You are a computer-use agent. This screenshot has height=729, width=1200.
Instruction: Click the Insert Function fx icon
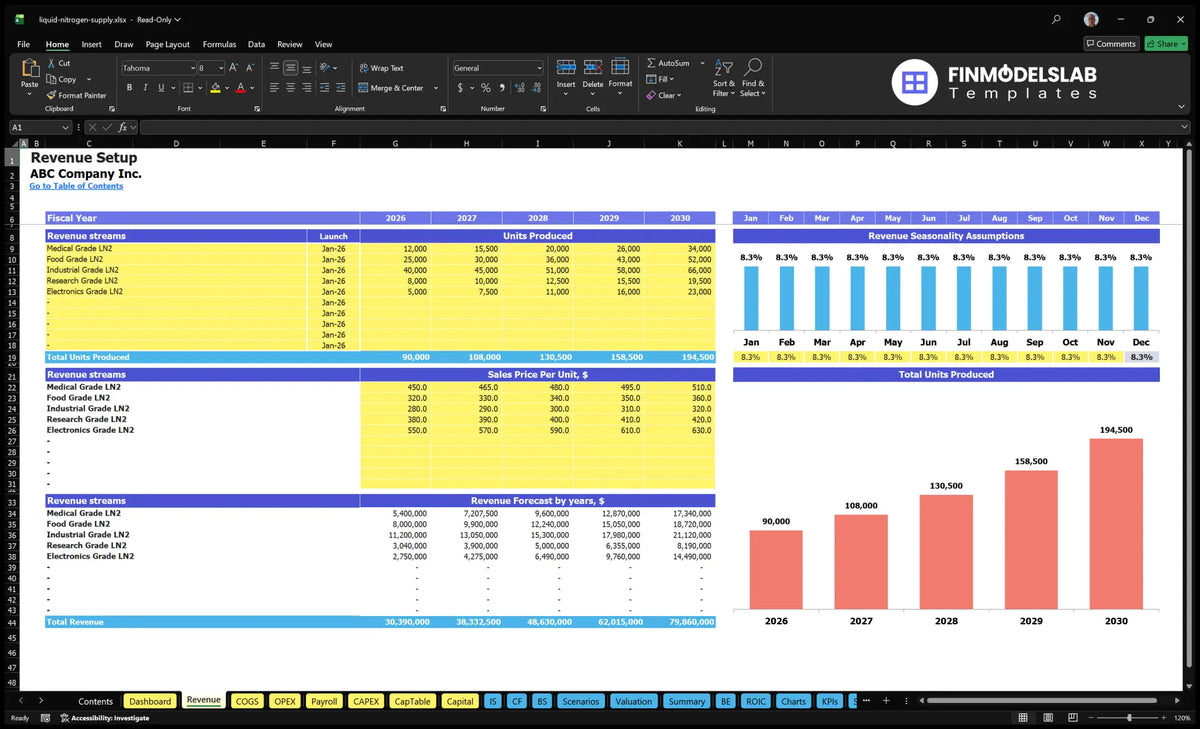point(123,127)
